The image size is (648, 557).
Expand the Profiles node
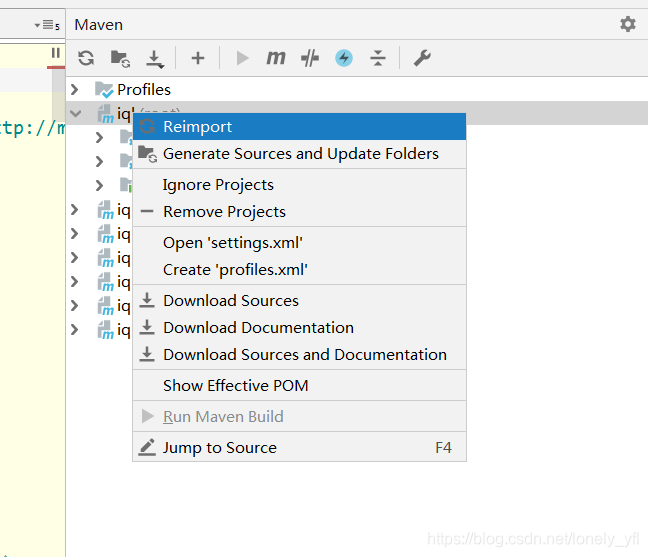75,89
